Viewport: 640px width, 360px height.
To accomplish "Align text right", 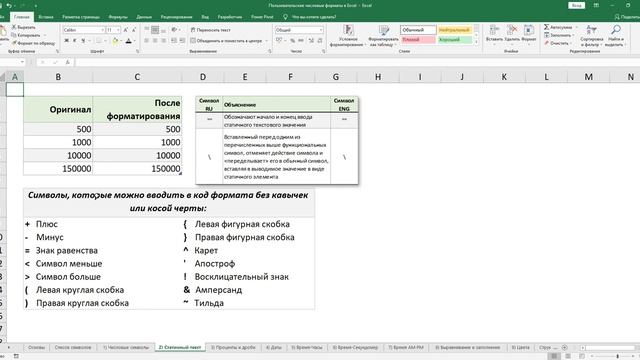I will click(164, 40).
